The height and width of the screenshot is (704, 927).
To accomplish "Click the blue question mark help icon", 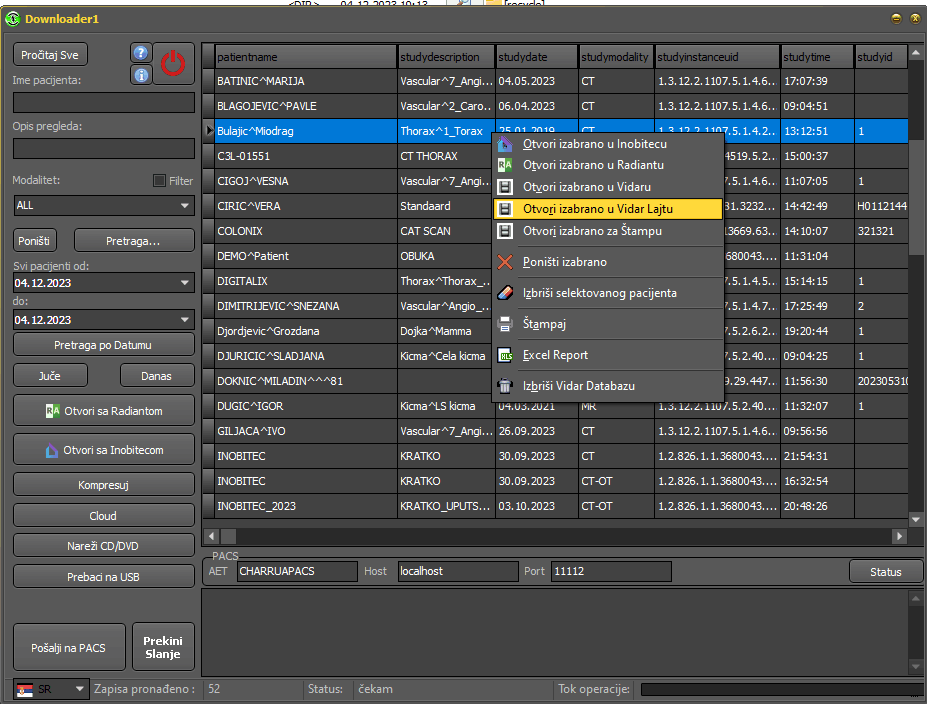I will pos(141,53).
